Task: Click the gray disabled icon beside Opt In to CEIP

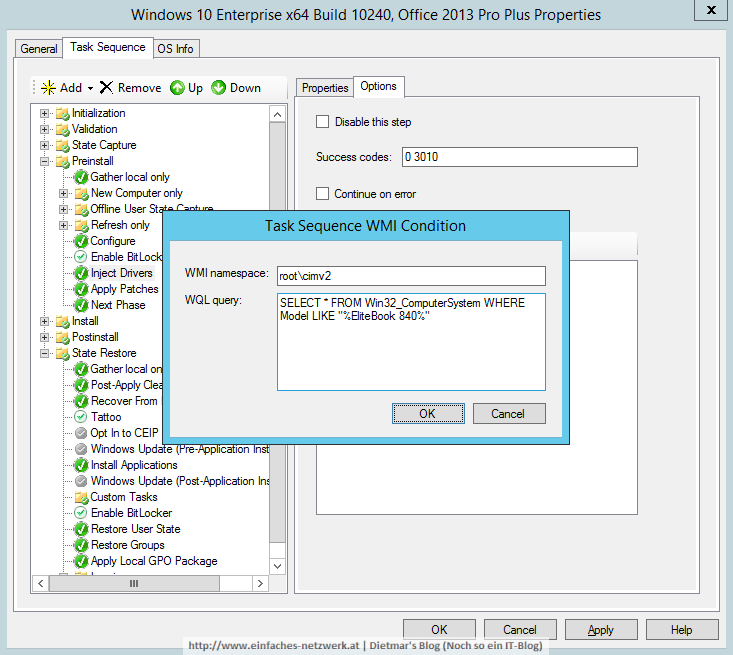Action: tap(81, 432)
